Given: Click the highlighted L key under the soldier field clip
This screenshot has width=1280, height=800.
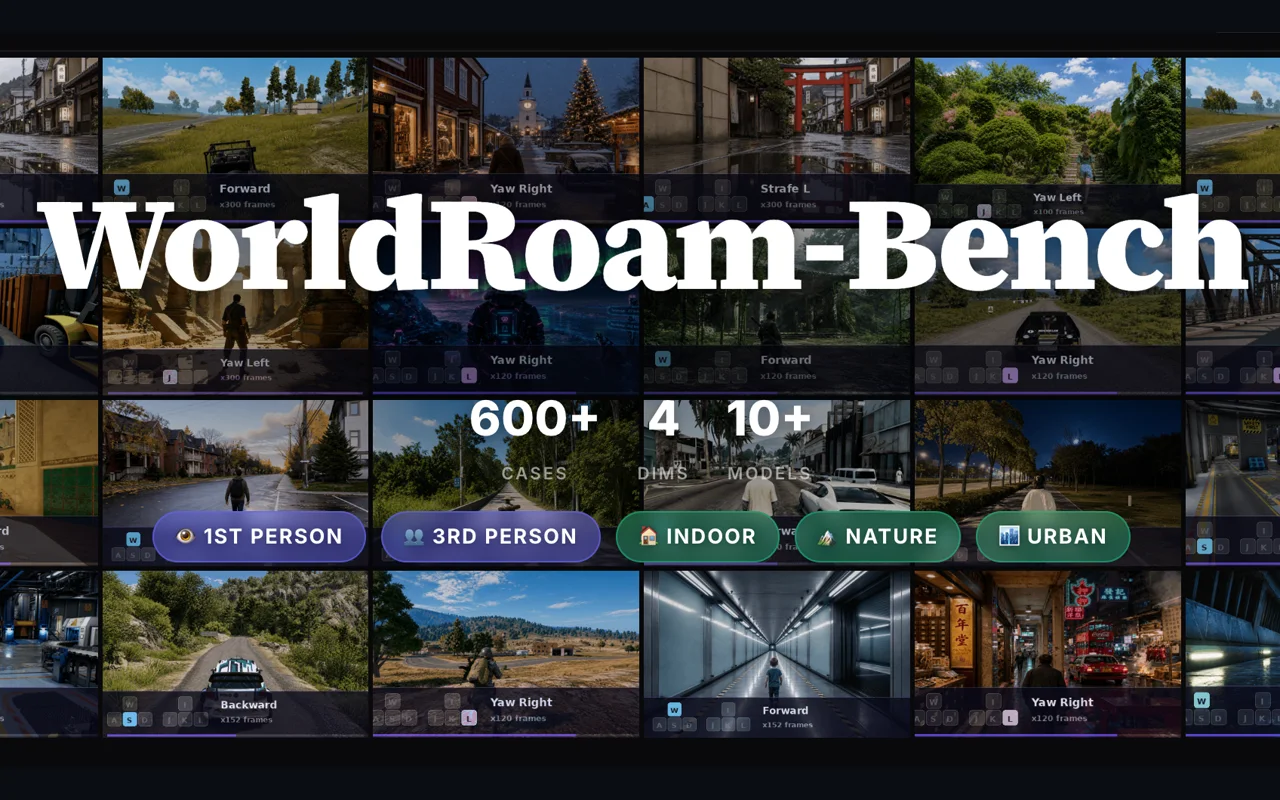Looking at the screenshot, I should pyautogui.click(x=469, y=717).
